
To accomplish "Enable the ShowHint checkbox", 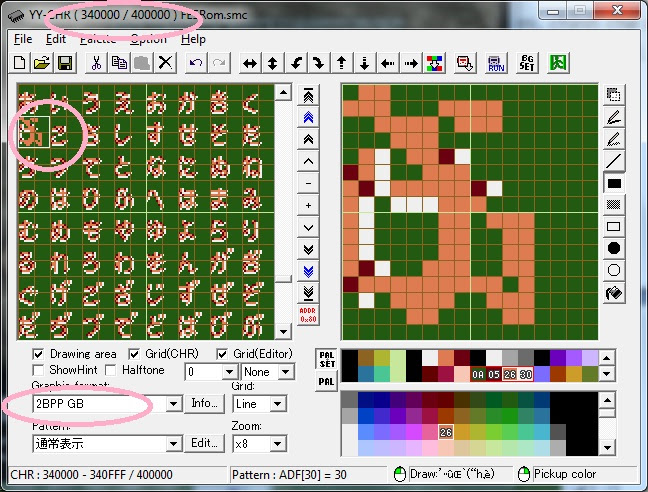I will (x=38, y=370).
